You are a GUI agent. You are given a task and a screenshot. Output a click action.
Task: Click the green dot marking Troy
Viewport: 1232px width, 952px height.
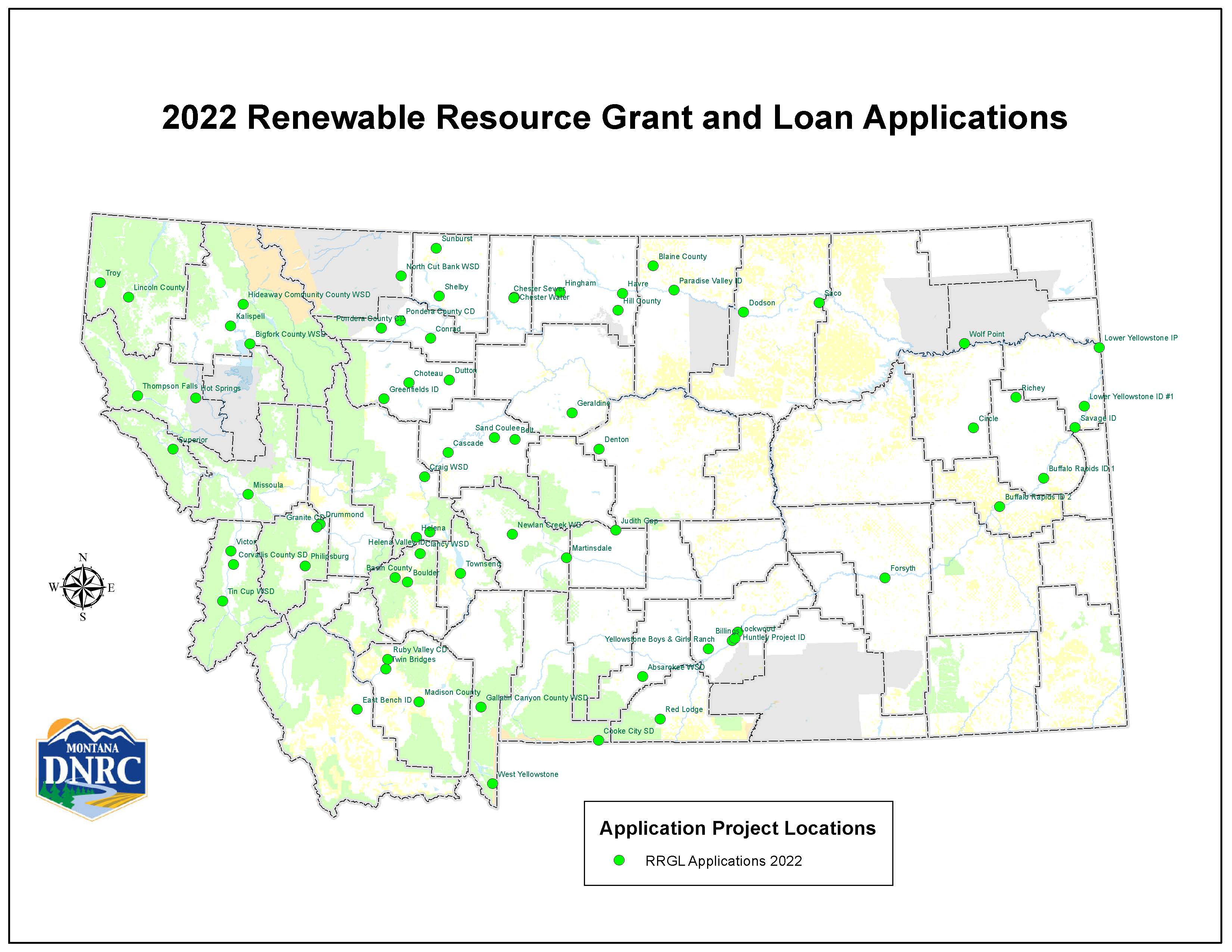pyautogui.click(x=100, y=283)
